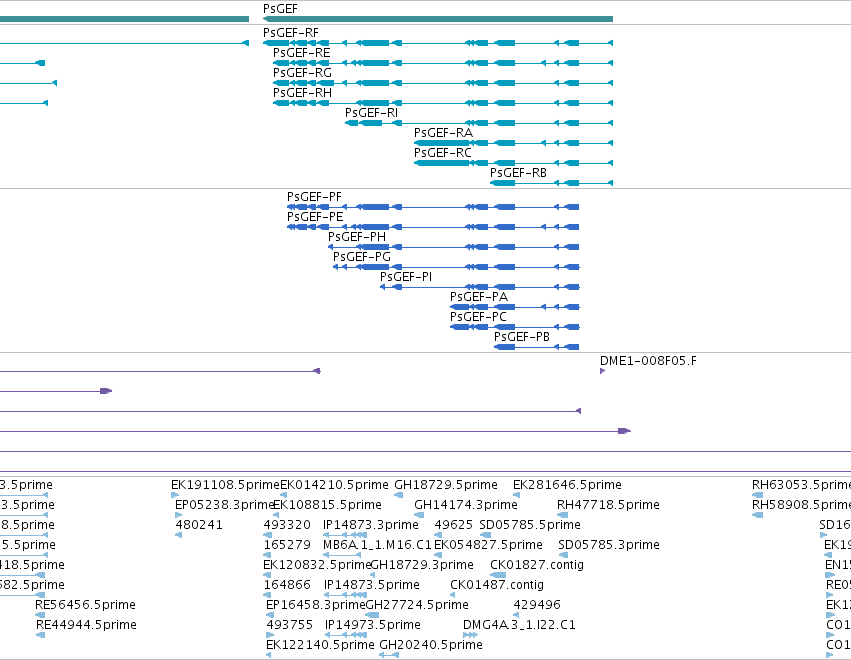The height and width of the screenshot is (660, 851).
Task: Click the IP14973.5prime label
Action: [373, 625]
